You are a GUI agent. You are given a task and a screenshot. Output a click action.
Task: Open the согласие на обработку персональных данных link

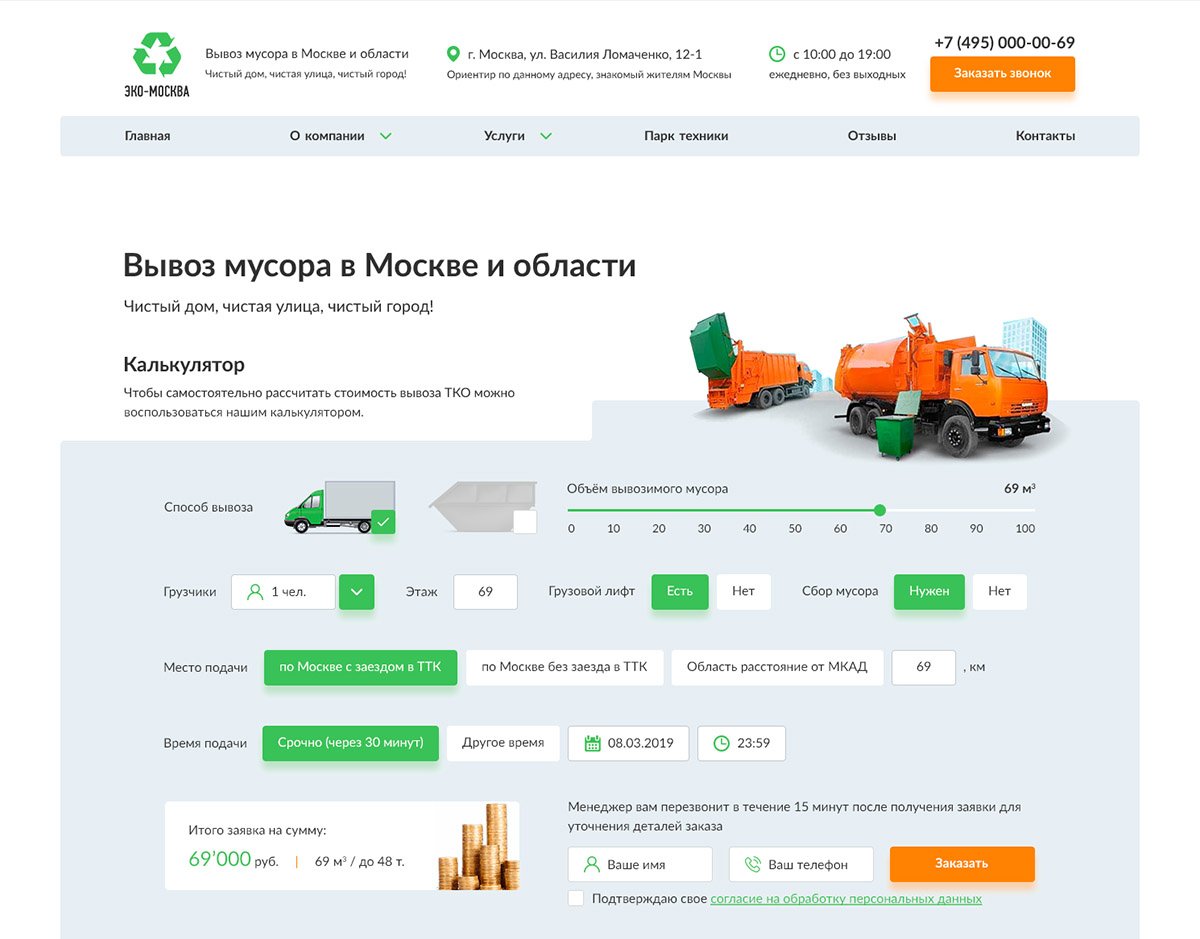click(845, 898)
